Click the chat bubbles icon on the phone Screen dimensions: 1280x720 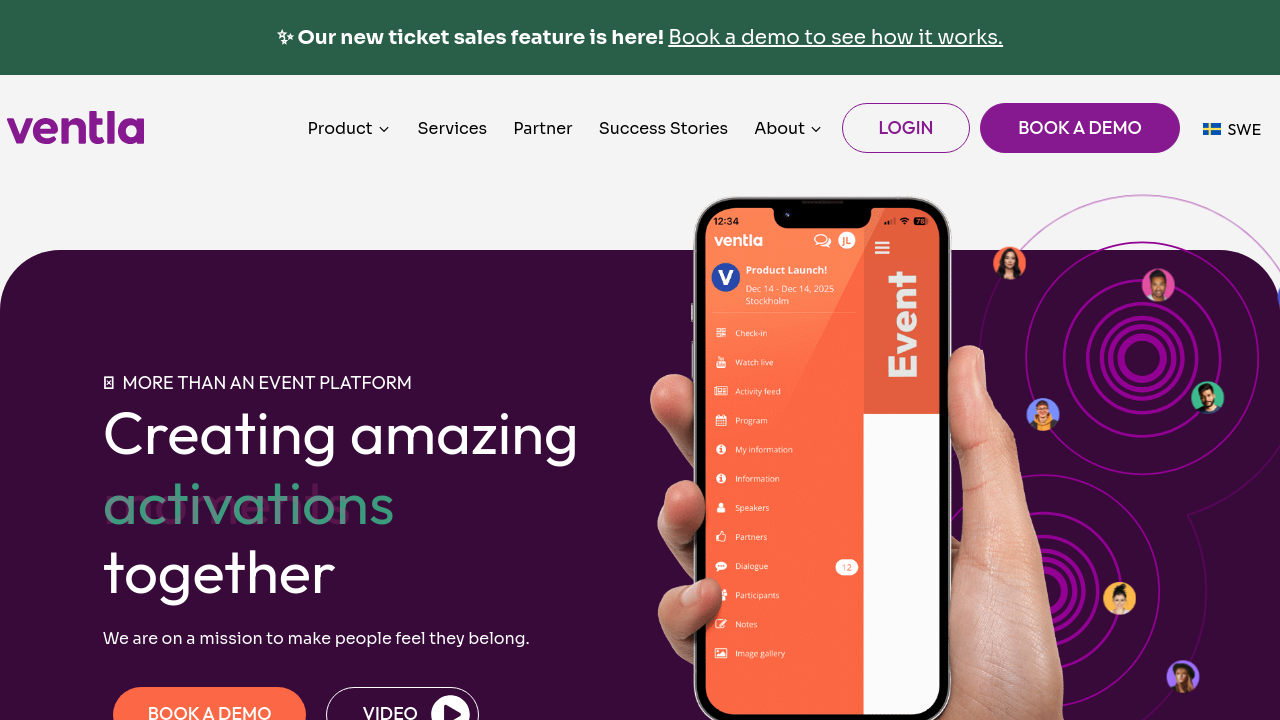click(822, 240)
